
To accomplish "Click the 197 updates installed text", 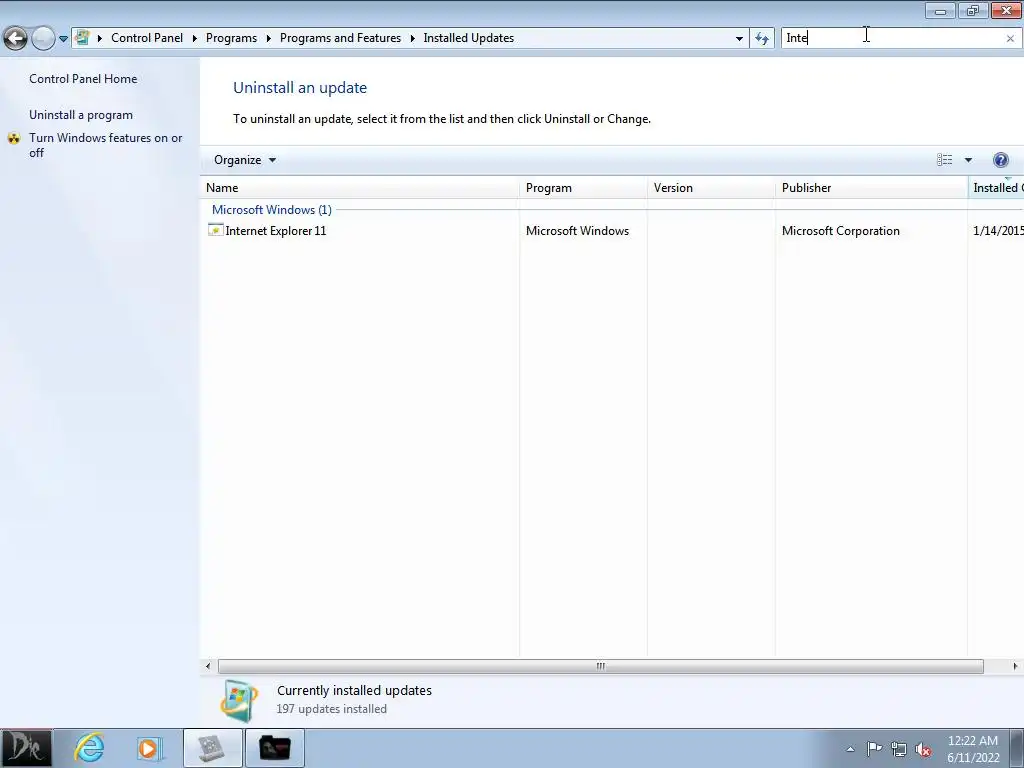I will point(331,709).
